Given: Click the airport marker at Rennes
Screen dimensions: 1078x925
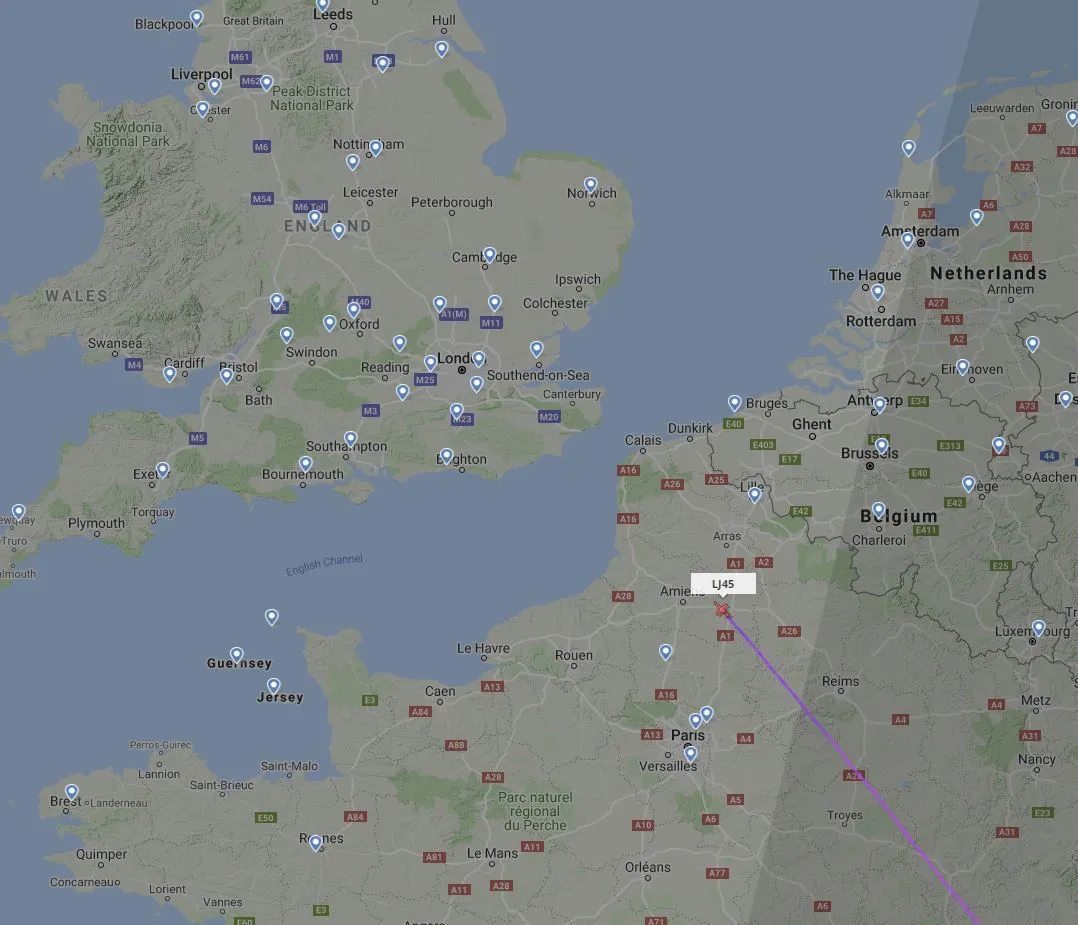Looking at the screenshot, I should click(x=316, y=843).
